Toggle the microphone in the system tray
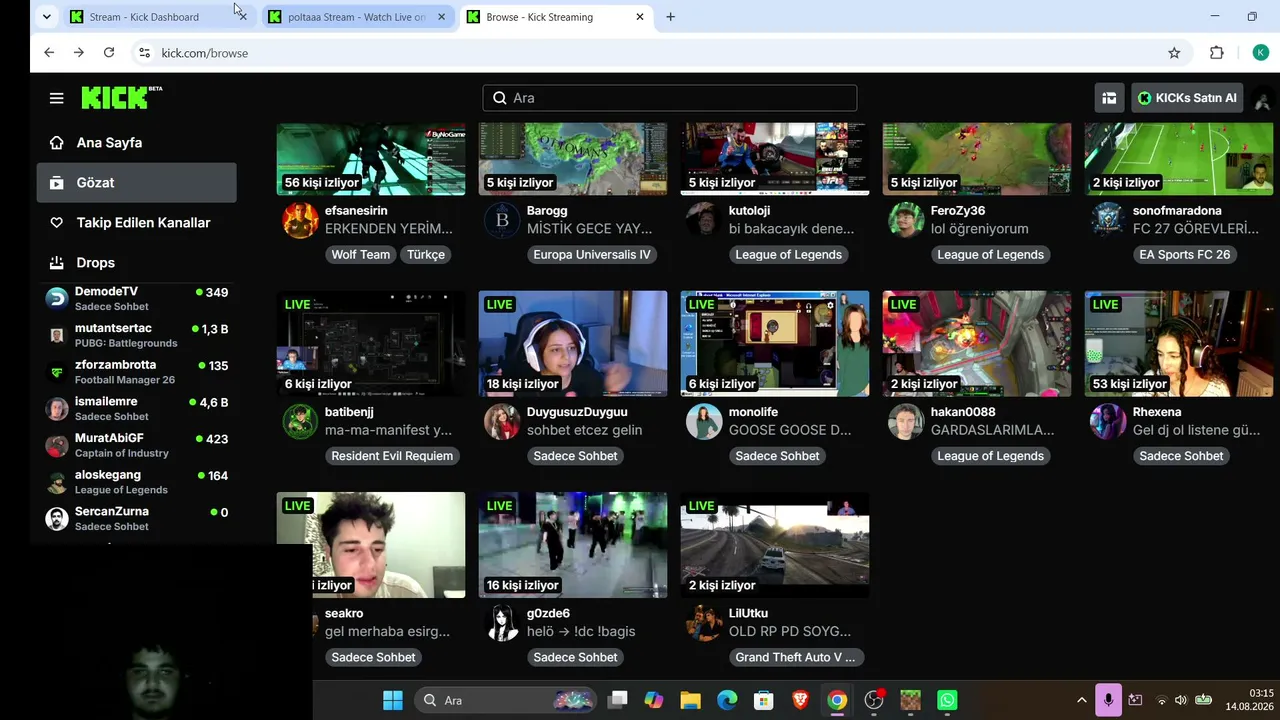Screen dimensions: 1280x720 [x=1108, y=700]
